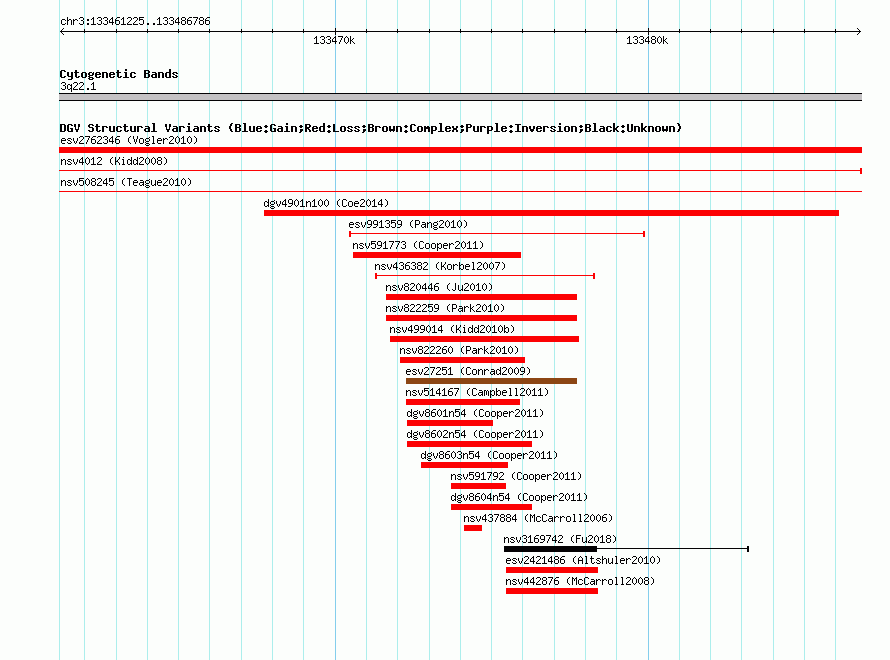Viewport: 890px width, 660px height.
Task: Select the nsv822259 (Park2010) variant bar
Action: point(481,318)
